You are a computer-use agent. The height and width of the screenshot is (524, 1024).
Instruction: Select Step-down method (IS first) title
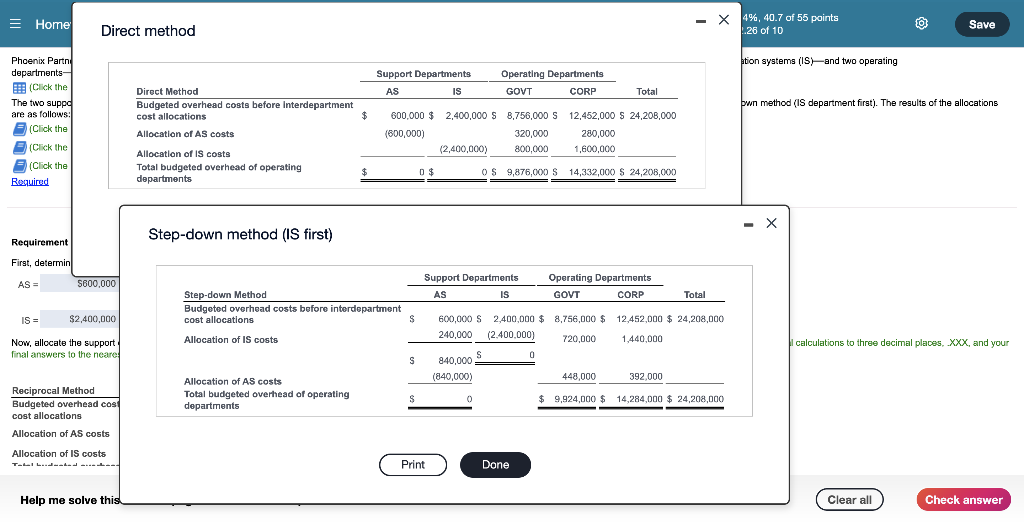[241, 234]
